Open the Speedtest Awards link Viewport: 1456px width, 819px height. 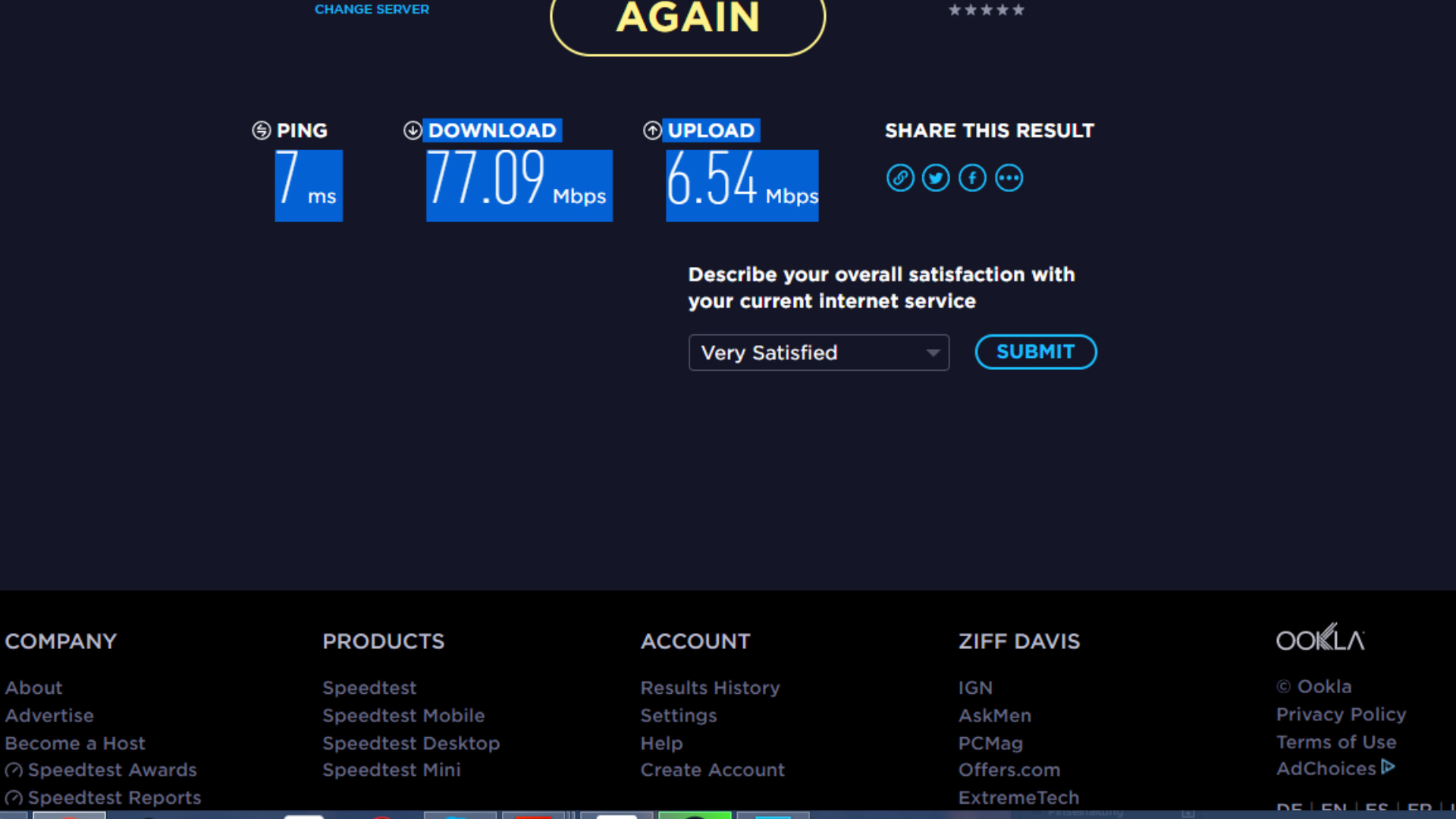click(x=111, y=770)
